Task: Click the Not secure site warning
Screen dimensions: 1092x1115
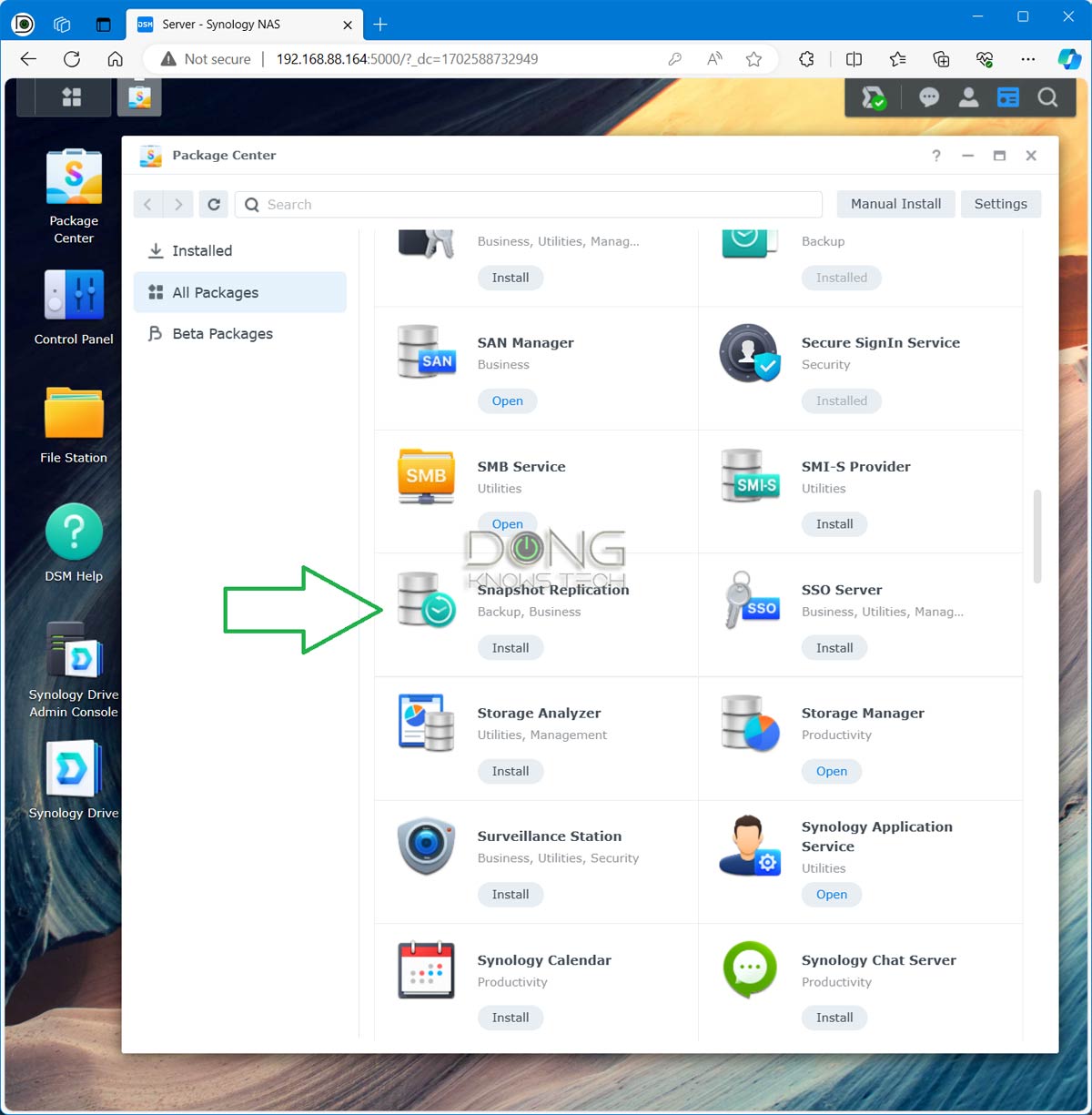Action: (206, 59)
